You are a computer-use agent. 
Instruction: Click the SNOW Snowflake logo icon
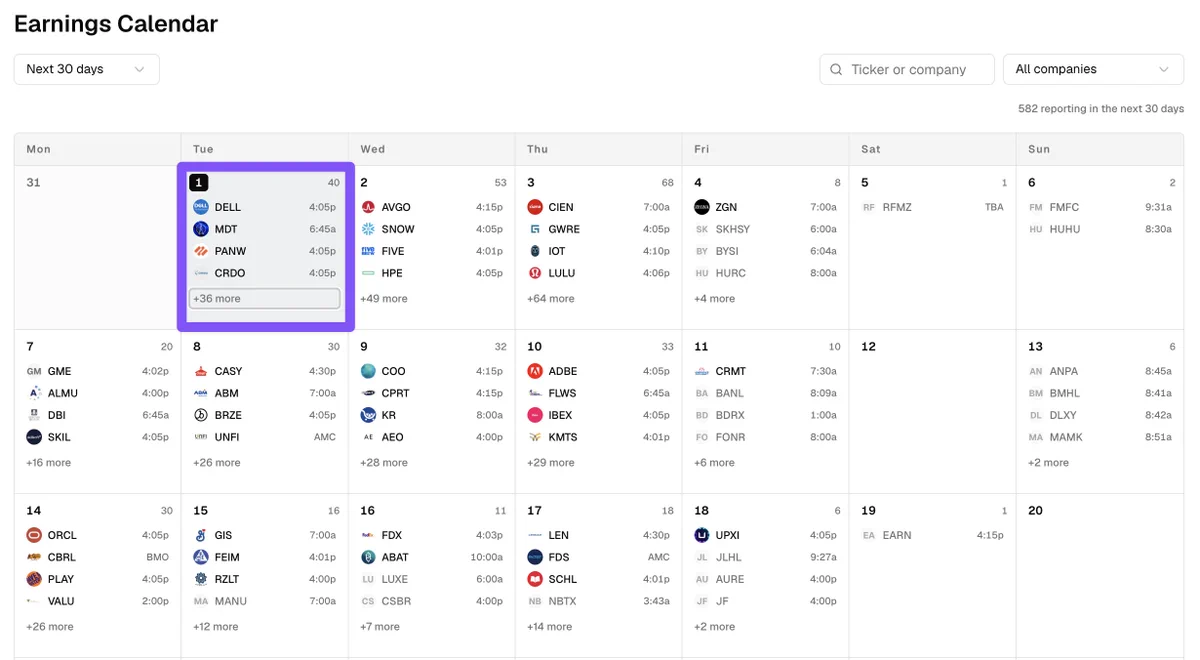[368, 229]
